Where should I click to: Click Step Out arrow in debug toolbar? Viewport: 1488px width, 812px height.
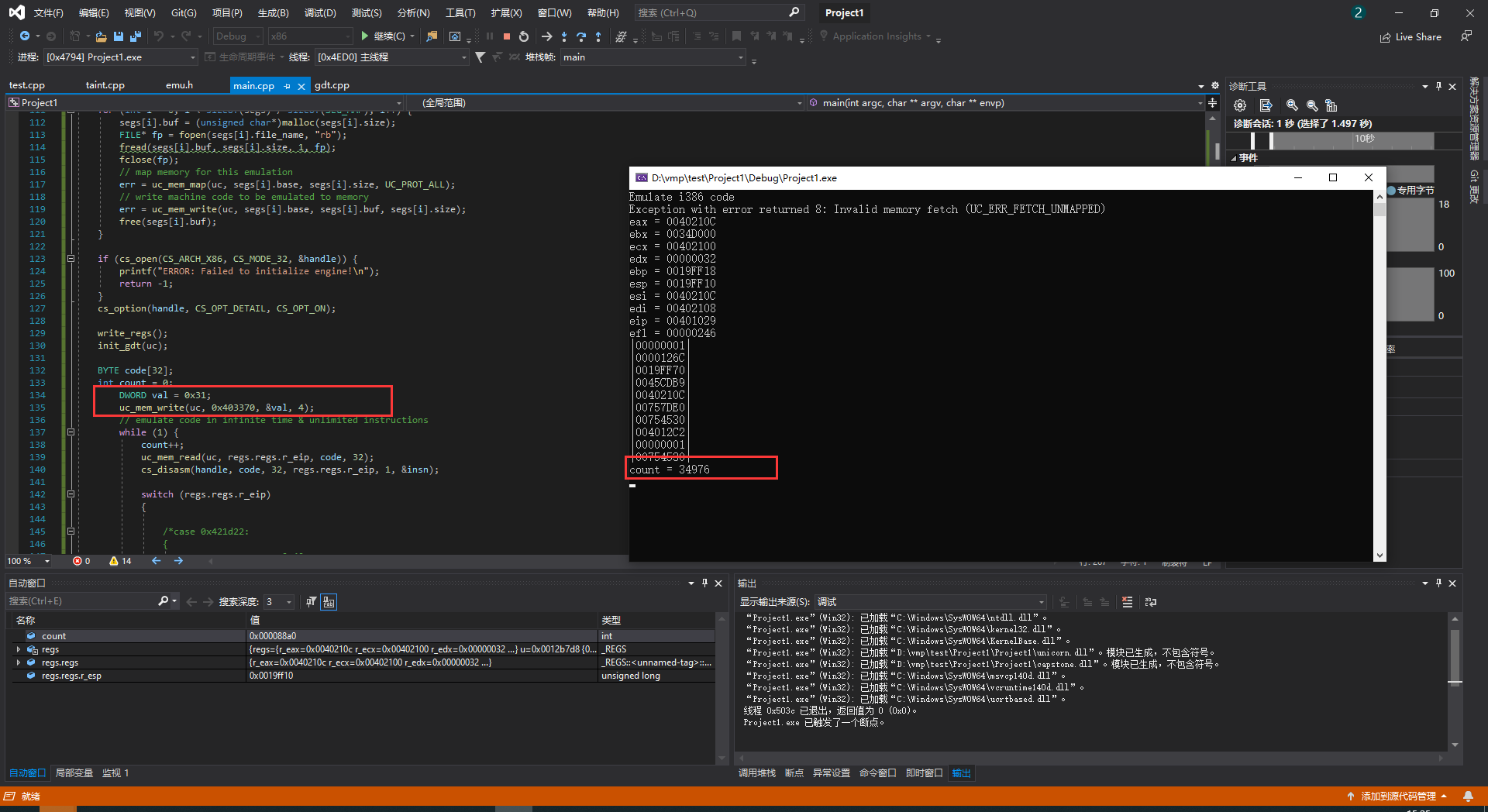(x=598, y=36)
